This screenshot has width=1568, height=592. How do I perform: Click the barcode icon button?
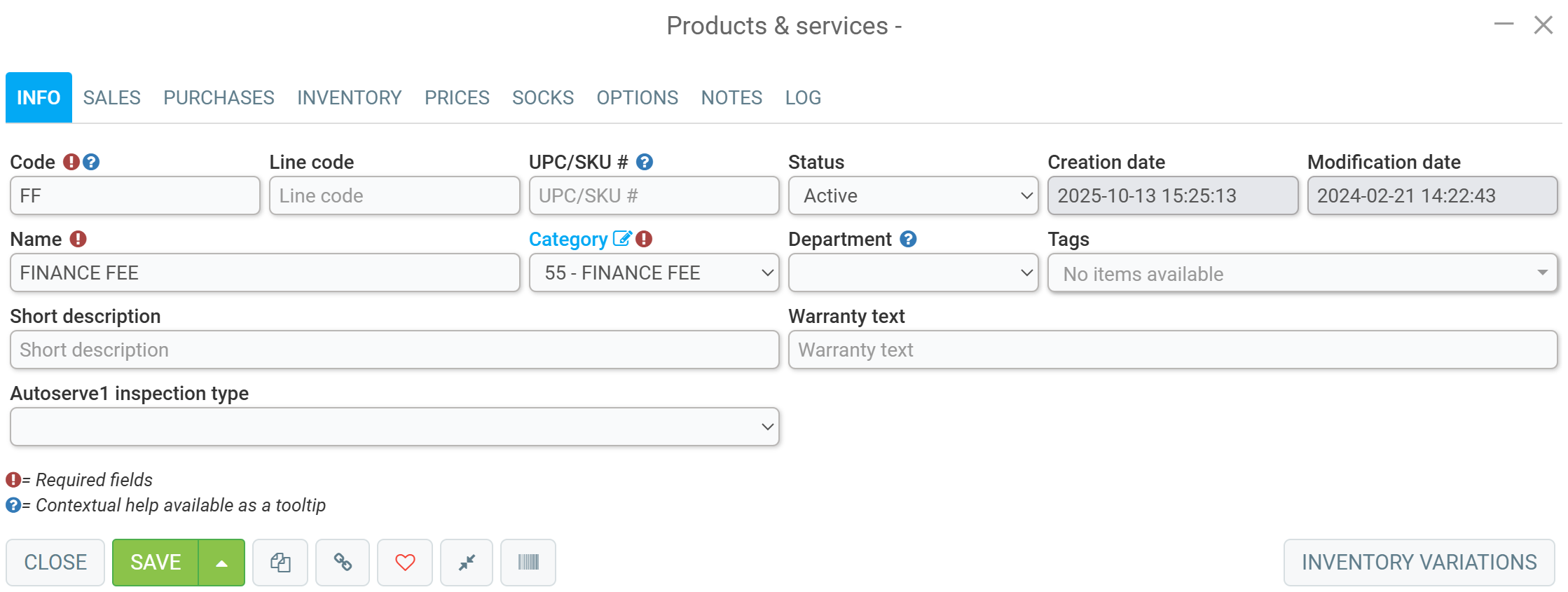pos(528,562)
